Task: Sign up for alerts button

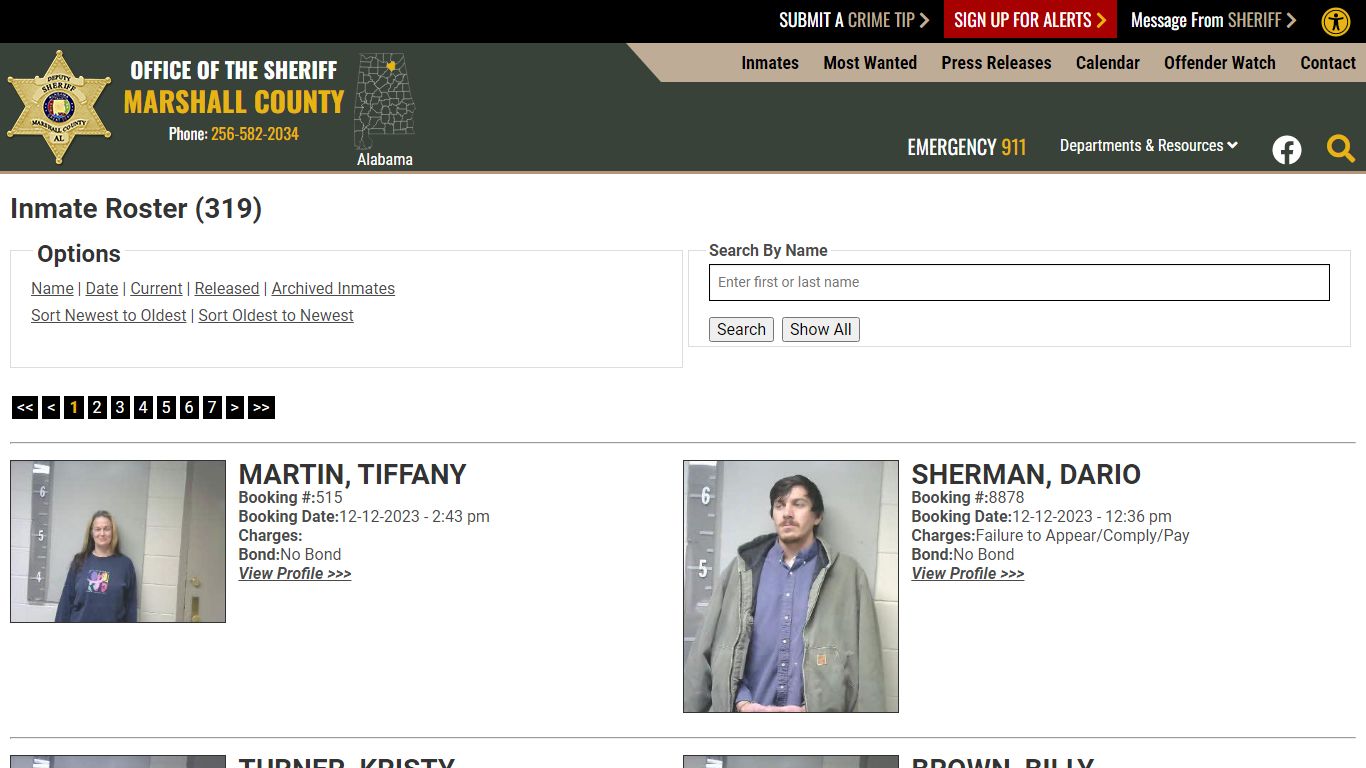Action: point(1030,20)
